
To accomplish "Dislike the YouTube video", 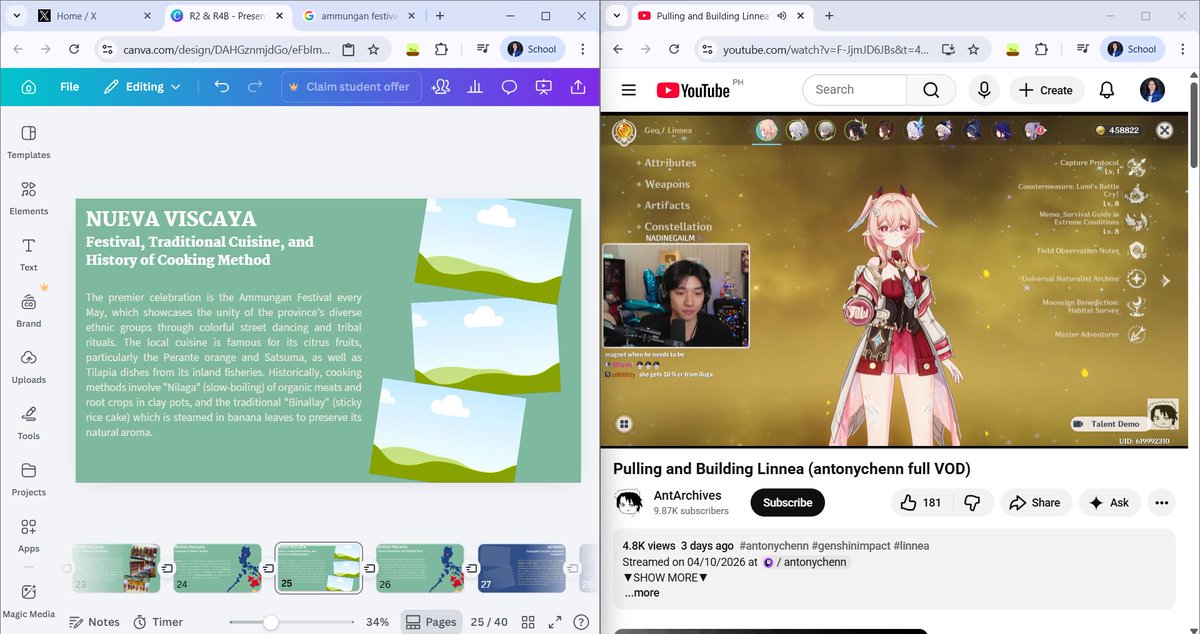I will [971, 502].
